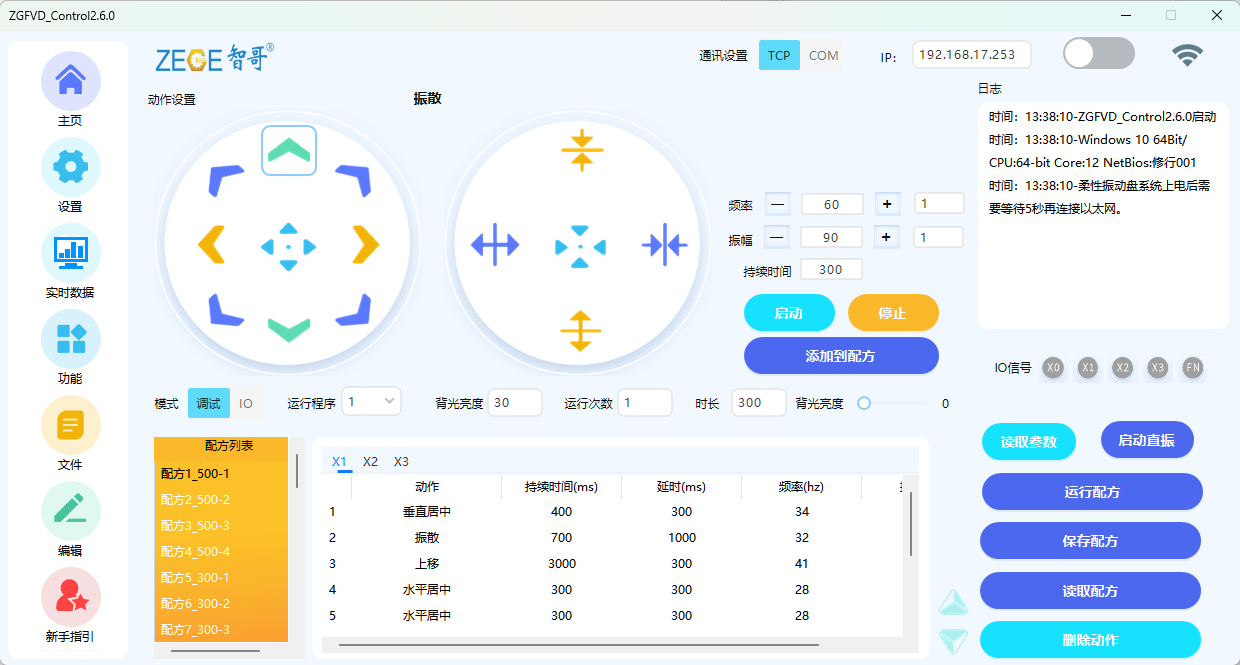Click the 背光亮度 value field showing 30

(515, 403)
